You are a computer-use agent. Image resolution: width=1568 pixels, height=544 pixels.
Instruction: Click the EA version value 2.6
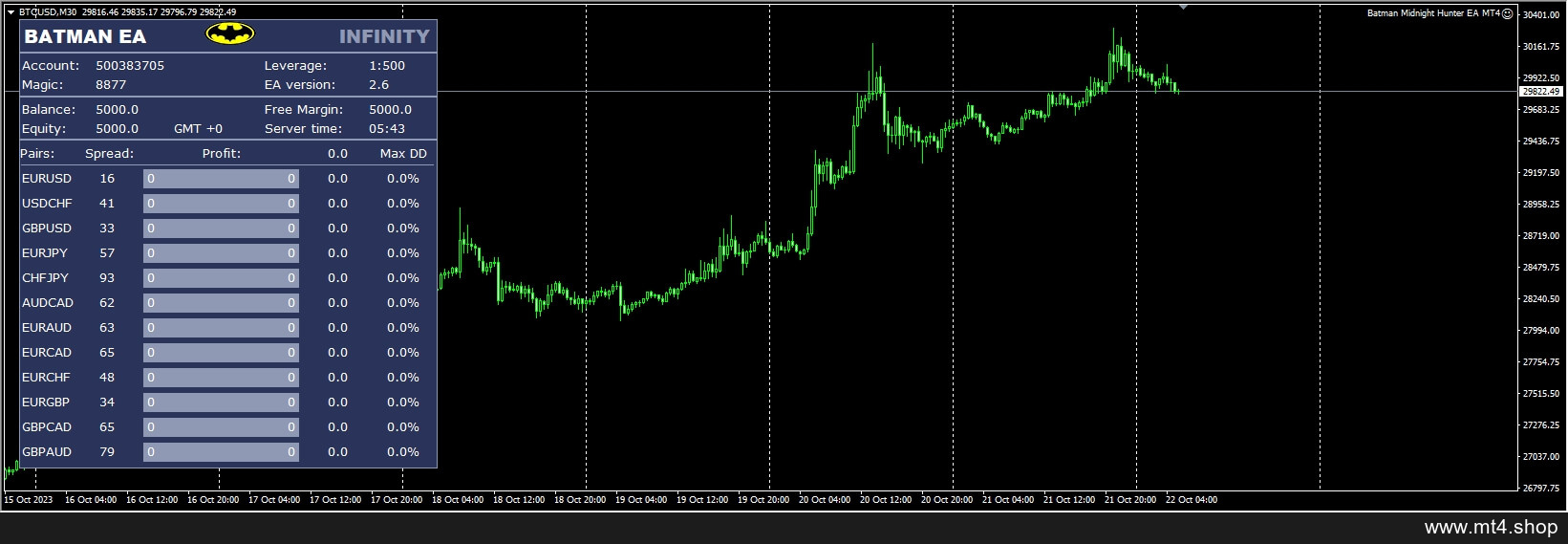[378, 85]
